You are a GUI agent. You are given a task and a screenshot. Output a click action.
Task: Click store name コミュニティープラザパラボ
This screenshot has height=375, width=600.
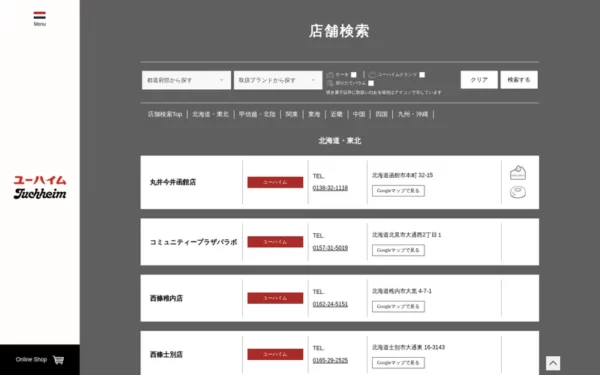tap(193, 242)
